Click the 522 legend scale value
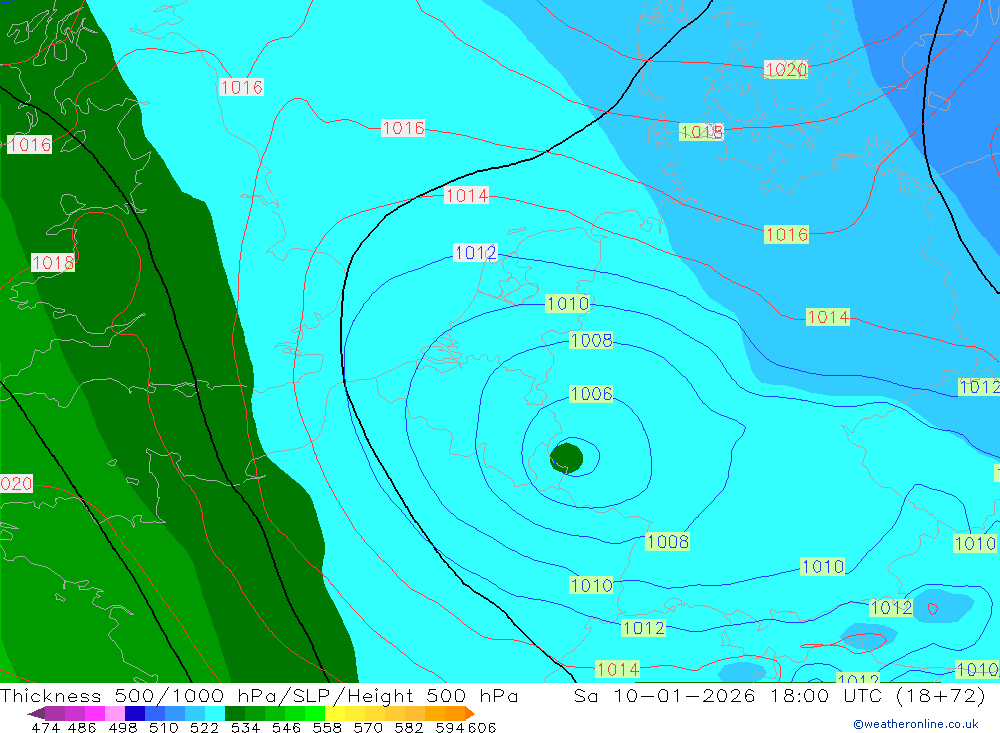 click(205, 727)
